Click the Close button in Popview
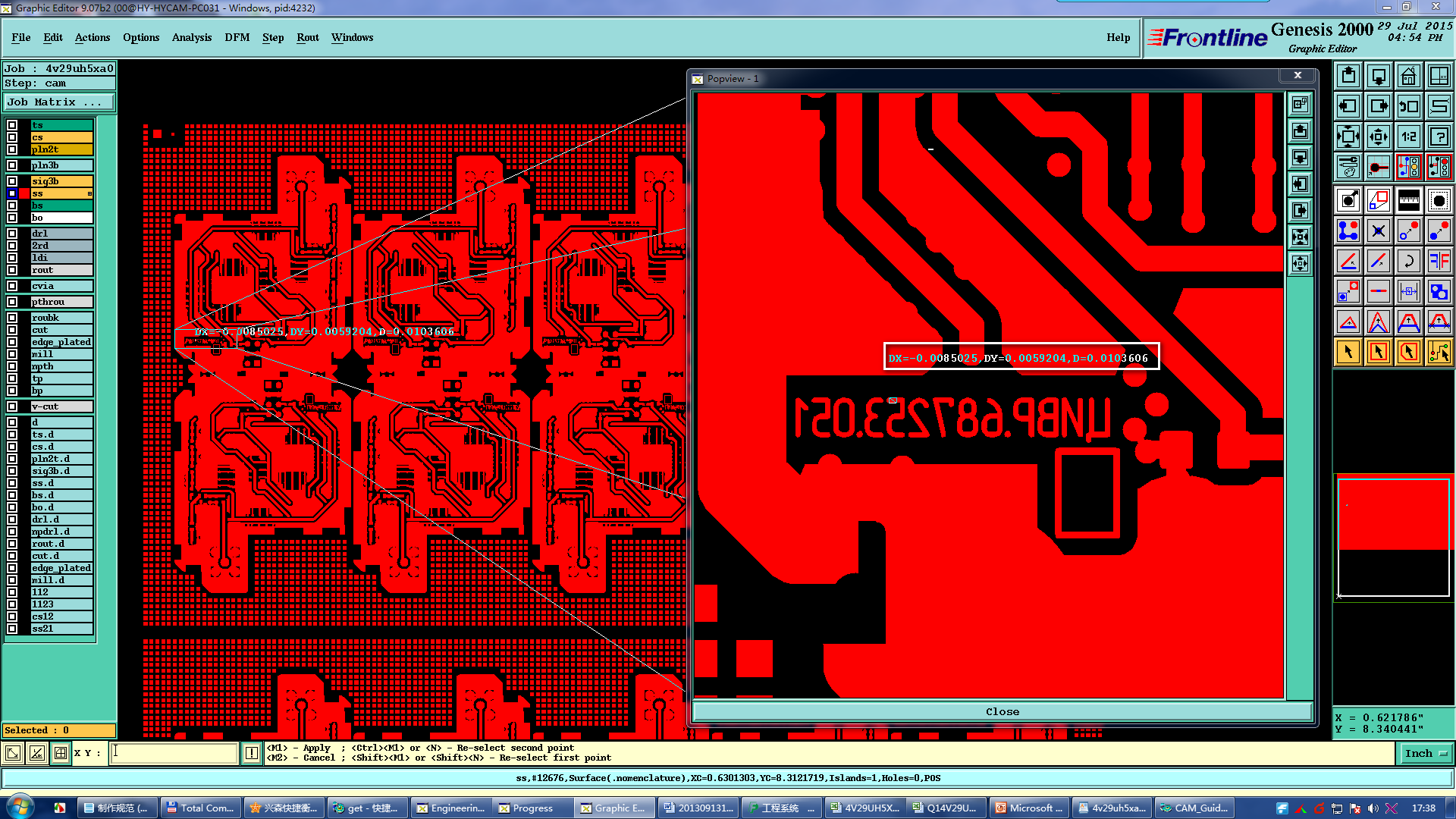 click(1002, 711)
